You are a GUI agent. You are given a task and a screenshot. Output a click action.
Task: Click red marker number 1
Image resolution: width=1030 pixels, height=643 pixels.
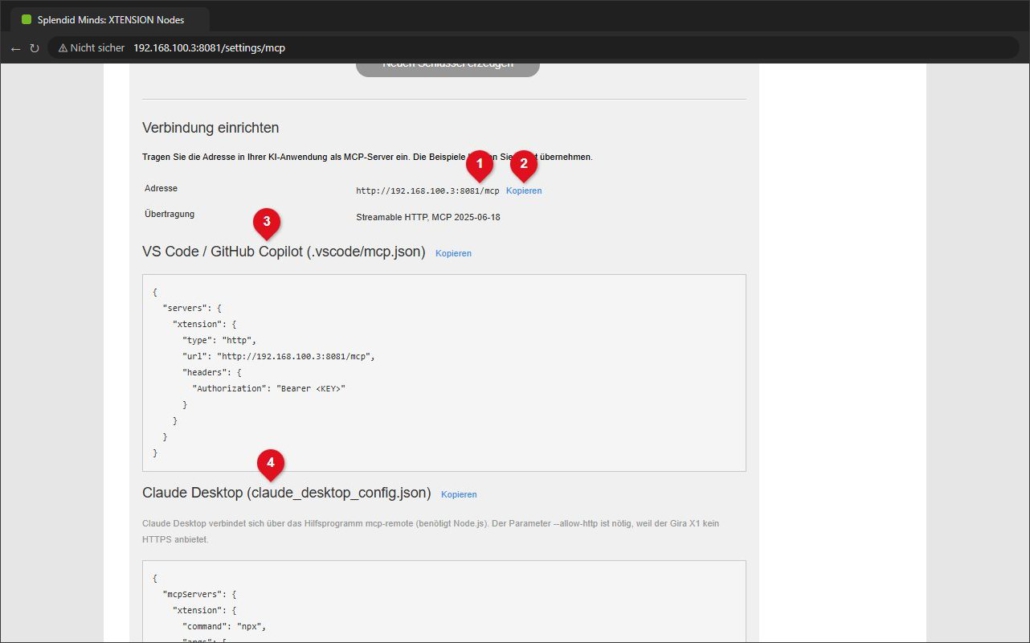coord(480,164)
